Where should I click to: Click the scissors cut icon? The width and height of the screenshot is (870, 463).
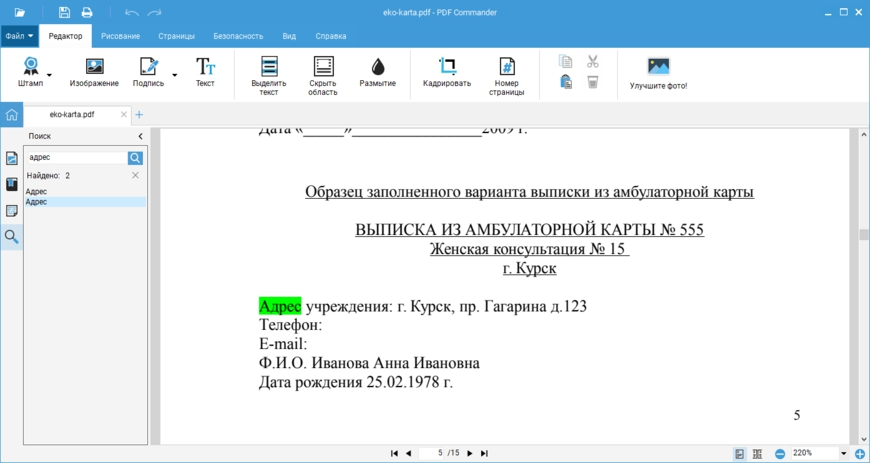pyautogui.click(x=593, y=61)
